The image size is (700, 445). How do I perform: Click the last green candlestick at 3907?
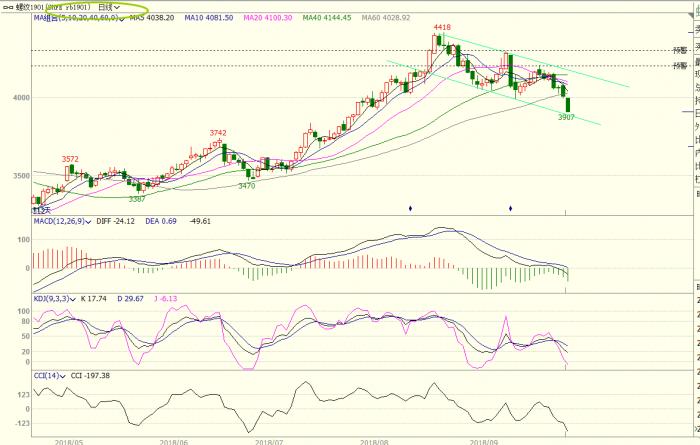click(x=567, y=104)
